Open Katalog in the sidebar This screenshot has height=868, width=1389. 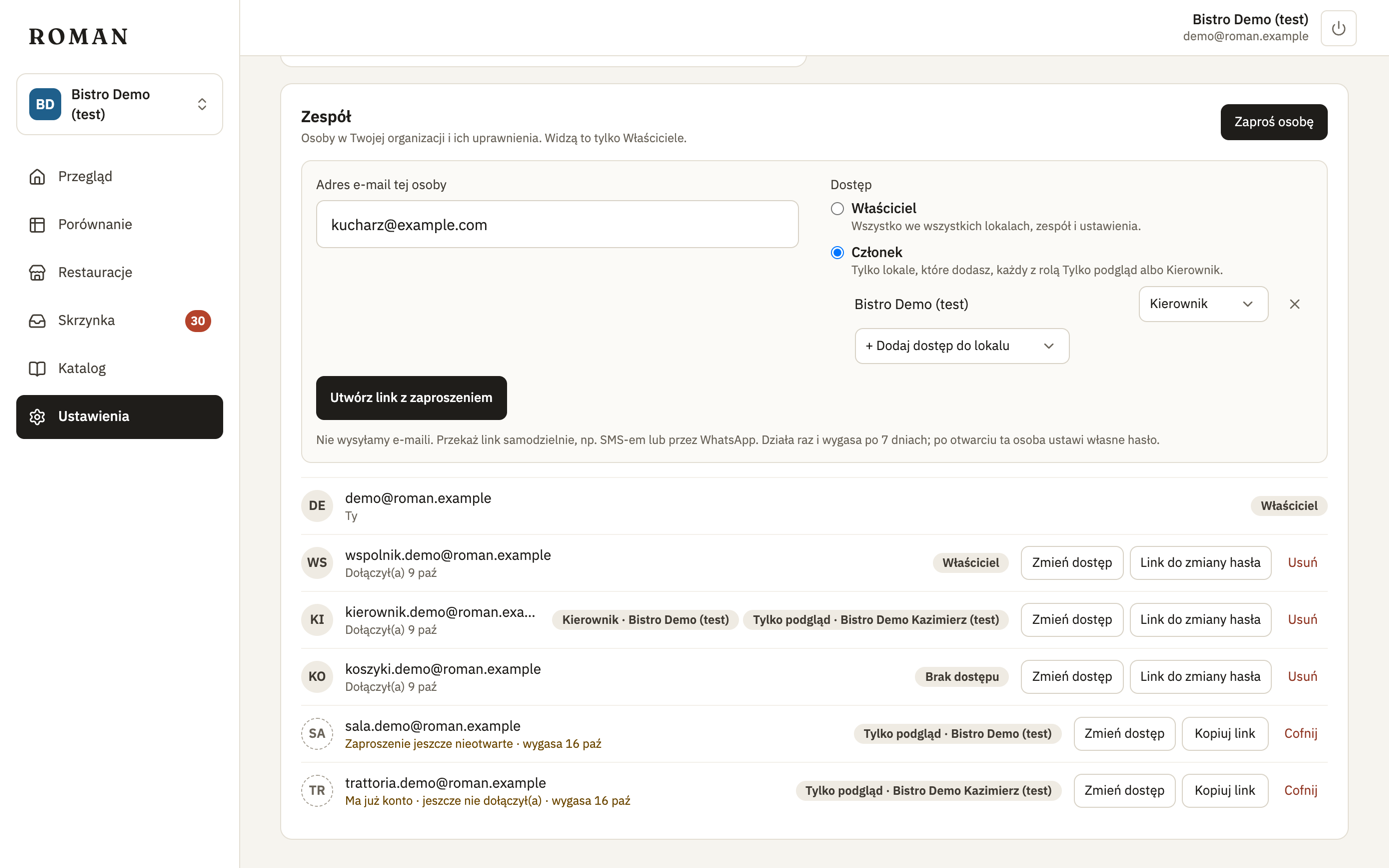[120, 369]
